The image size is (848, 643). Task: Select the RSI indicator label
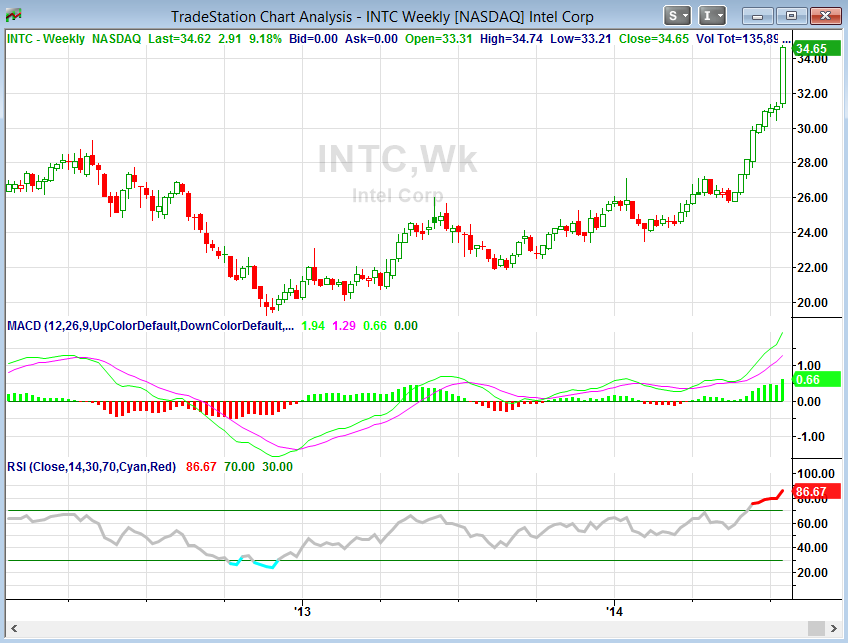(x=91, y=466)
